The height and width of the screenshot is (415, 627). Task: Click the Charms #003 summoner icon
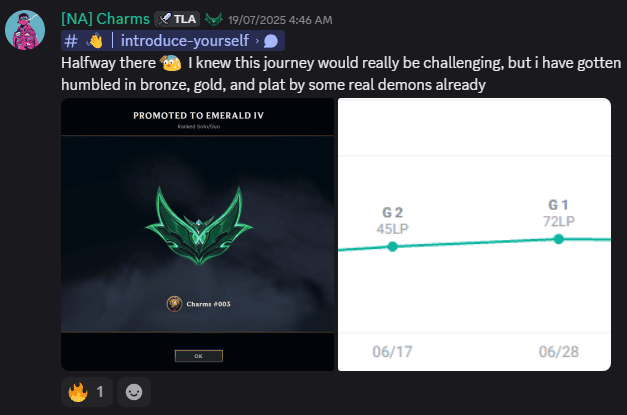[174, 304]
